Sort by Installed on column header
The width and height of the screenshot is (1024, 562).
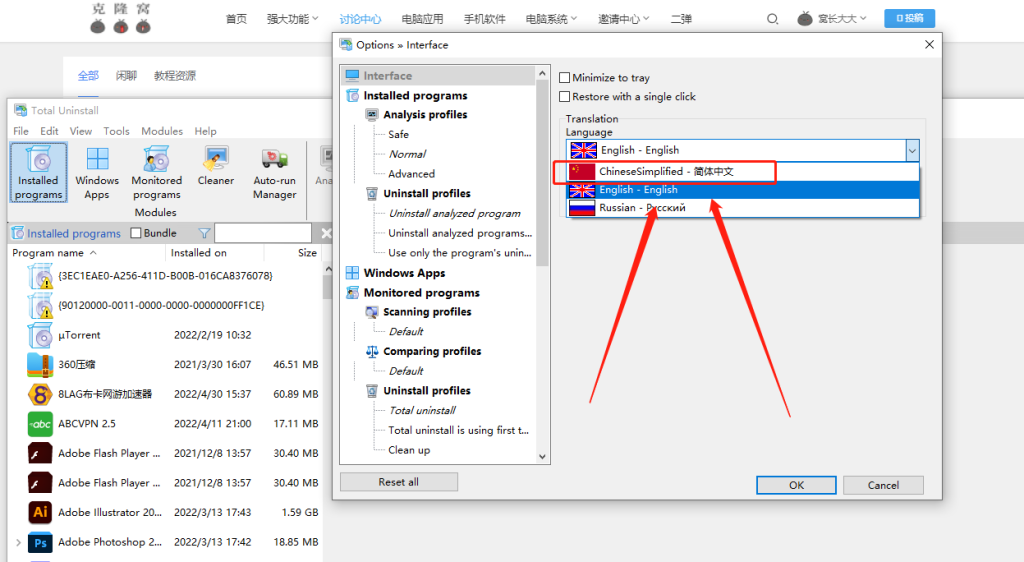click(215, 253)
